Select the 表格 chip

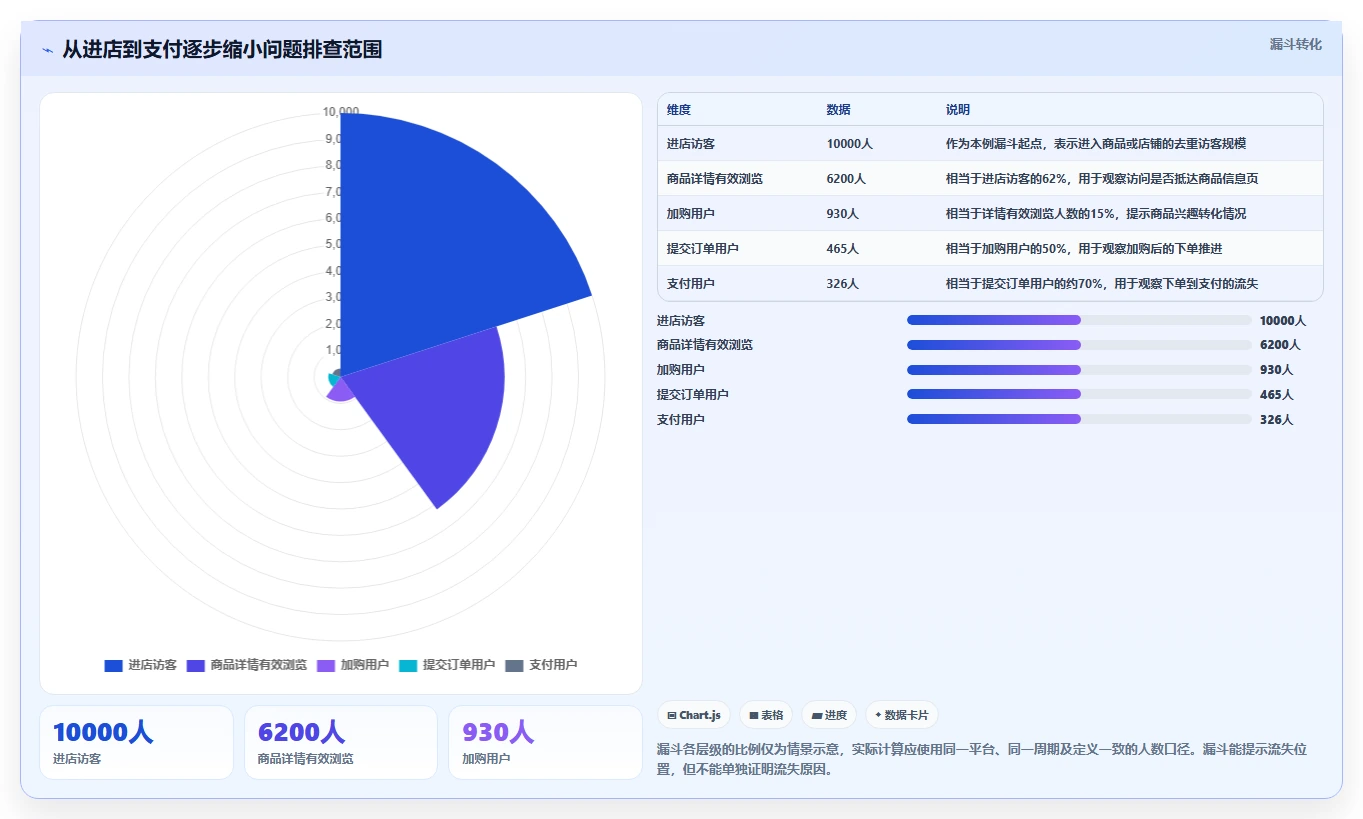pyautogui.click(x=766, y=715)
